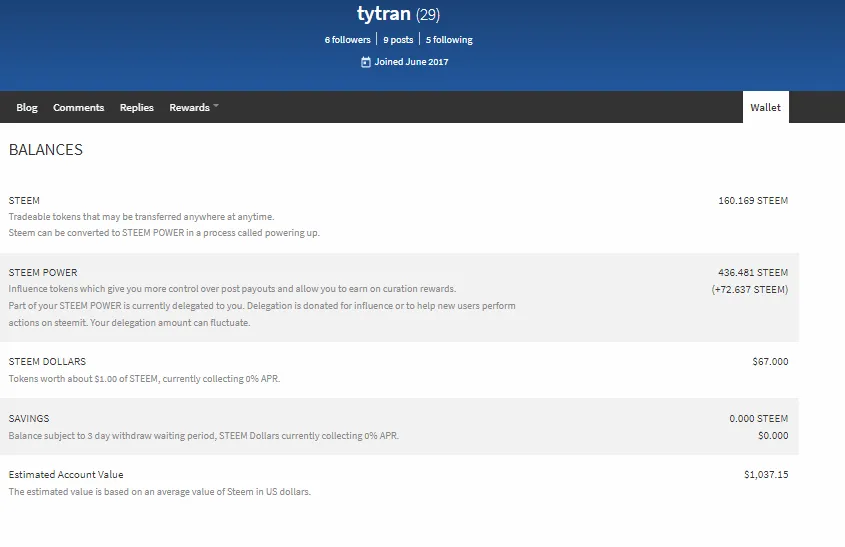The width and height of the screenshot is (845, 547).
Task: Select the Wallet tab
Action: (766, 107)
